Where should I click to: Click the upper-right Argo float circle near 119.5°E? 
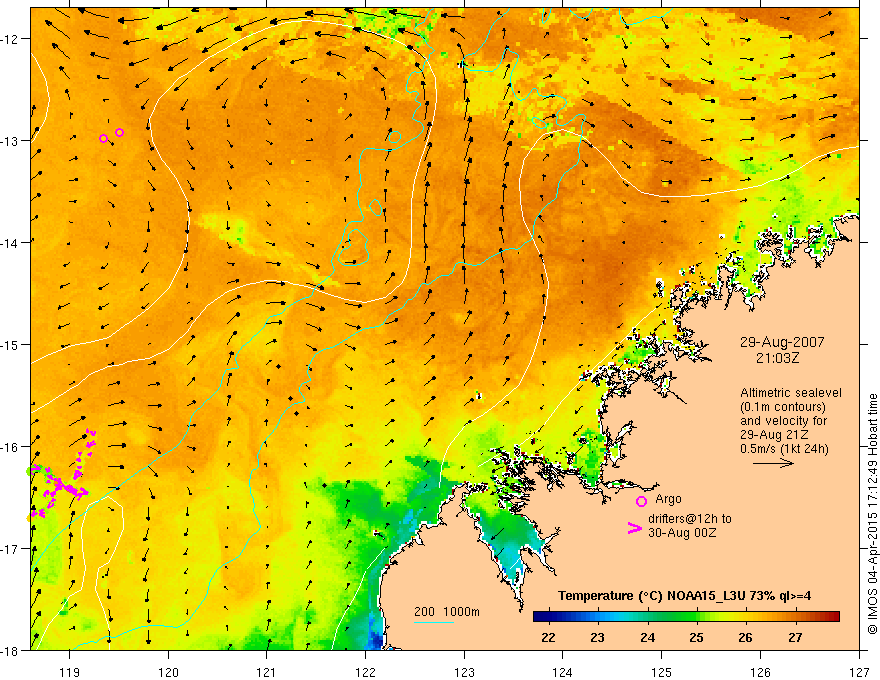[120, 132]
